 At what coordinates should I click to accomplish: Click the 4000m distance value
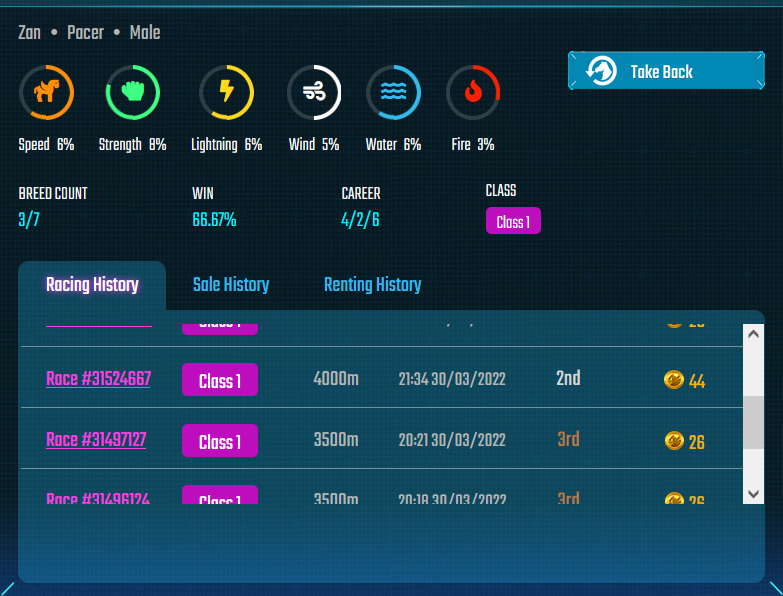336,379
